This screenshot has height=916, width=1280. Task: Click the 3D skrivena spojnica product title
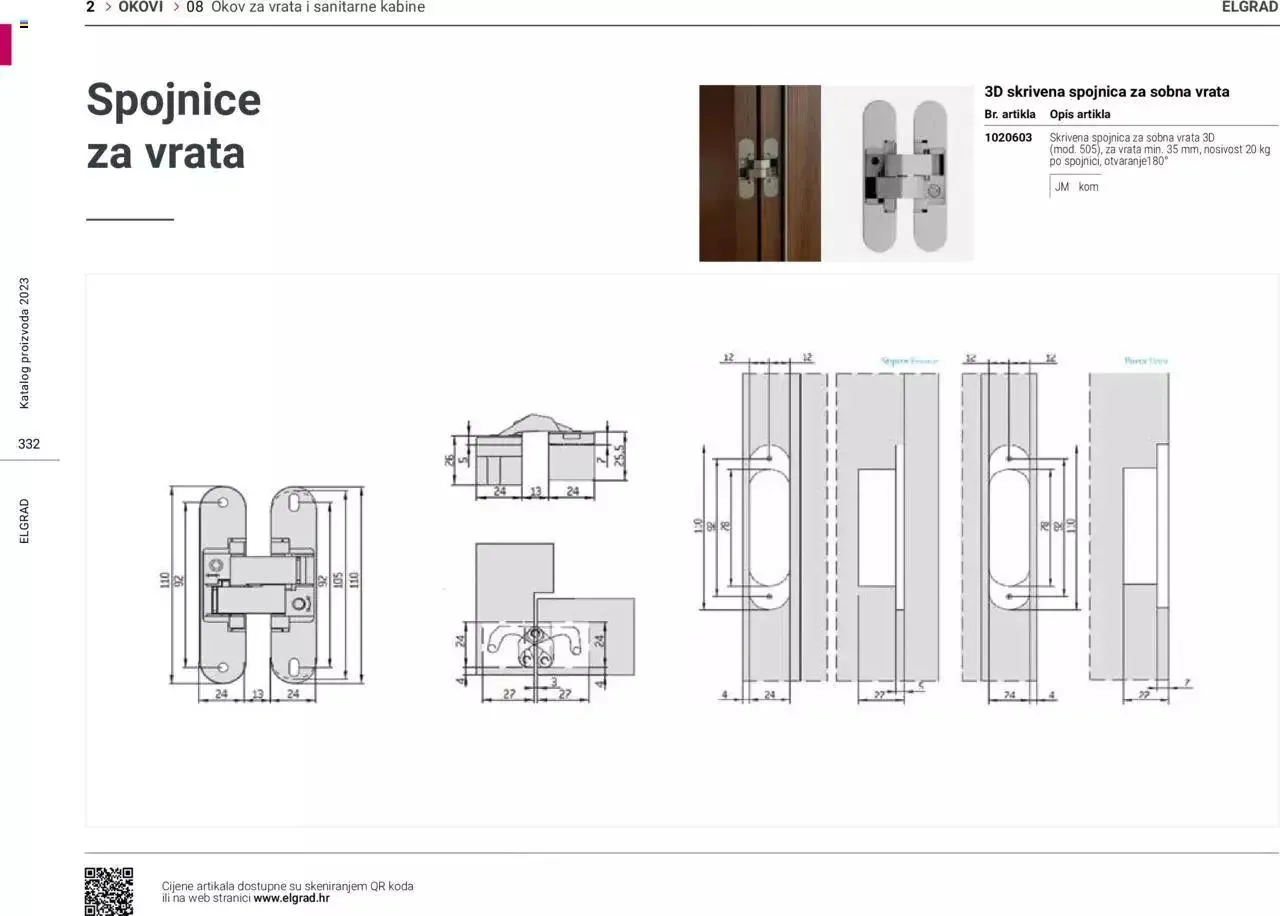point(1107,92)
